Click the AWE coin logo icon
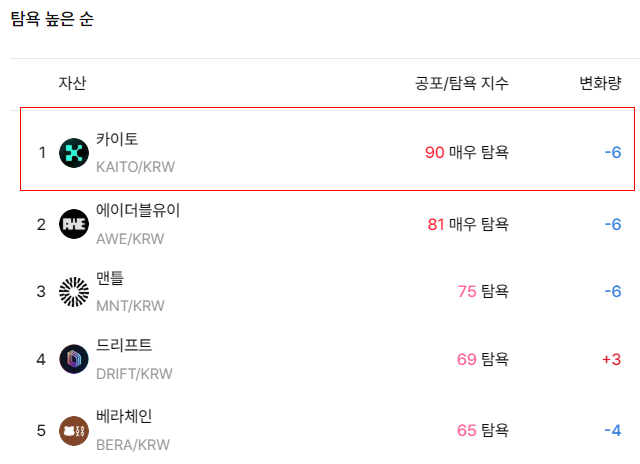Viewport: 640px width, 464px height. tap(74, 224)
